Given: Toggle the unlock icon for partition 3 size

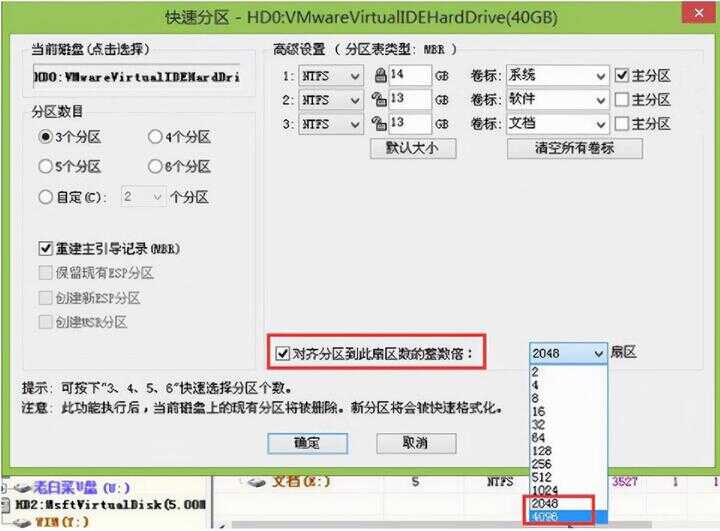Looking at the screenshot, I should click(x=379, y=124).
